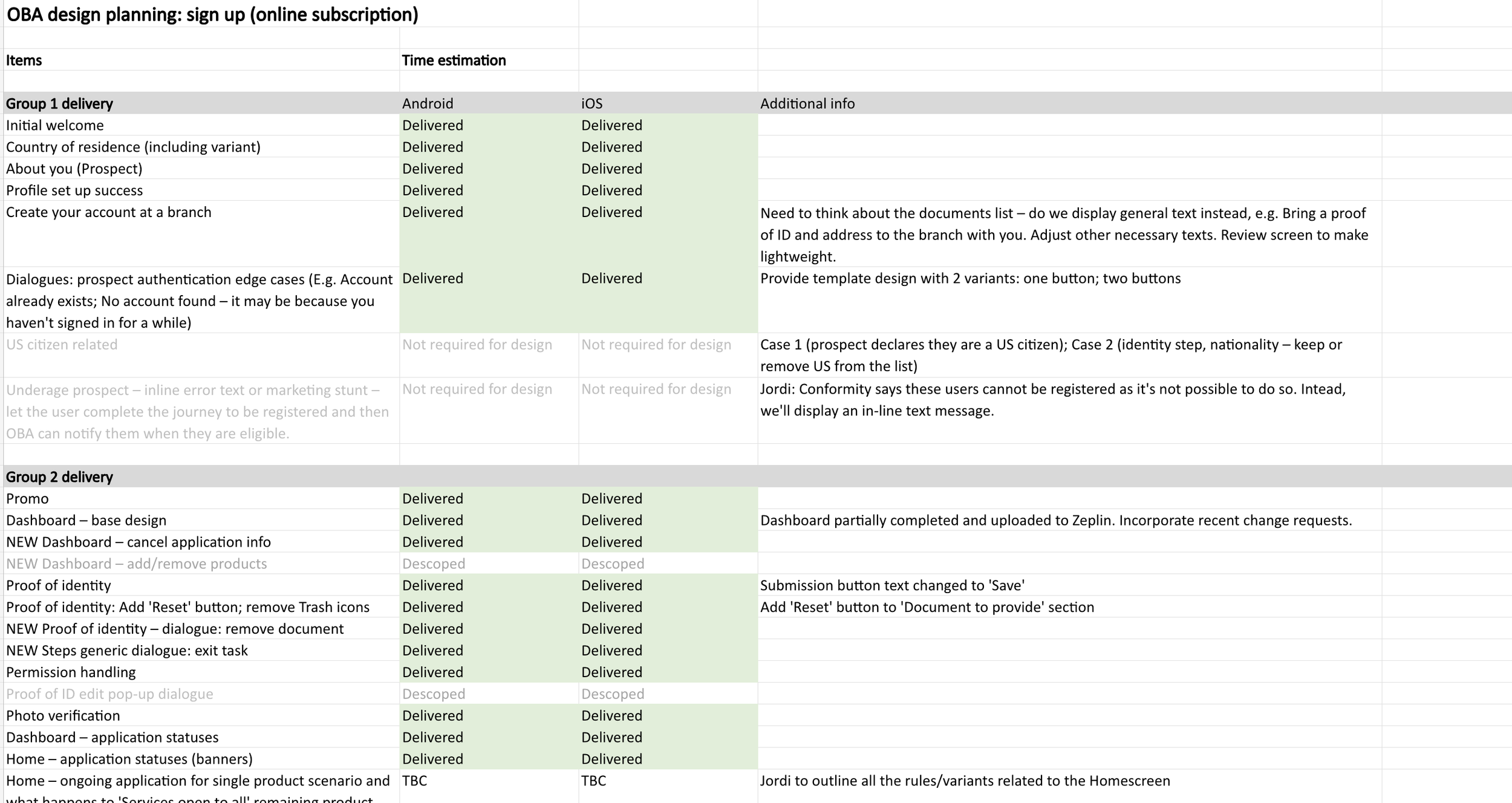
Task: Select the 'Additional info' header cell
Action: (807, 103)
